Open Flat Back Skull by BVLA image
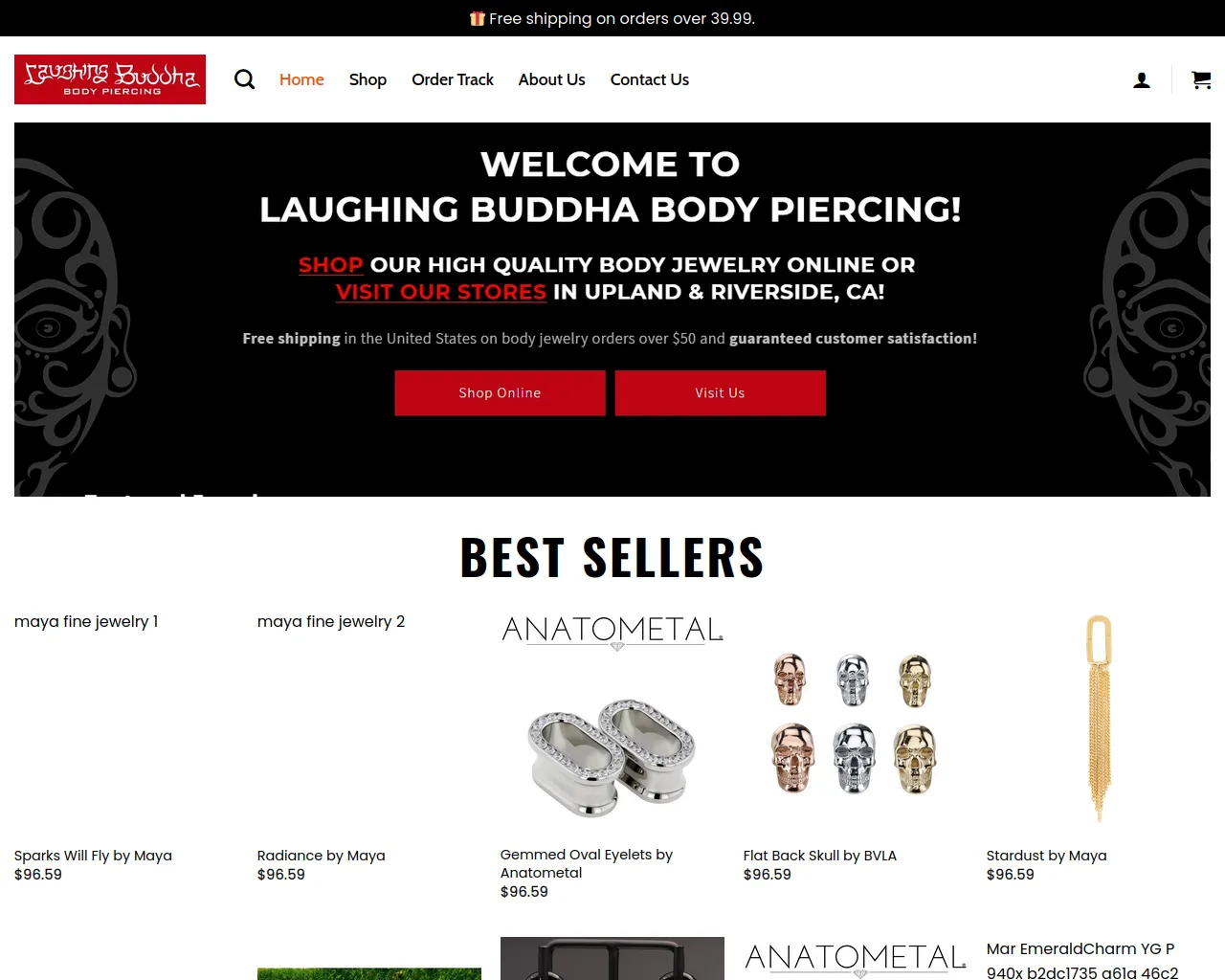1225x980 pixels. pyautogui.click(x=856, y=725)
